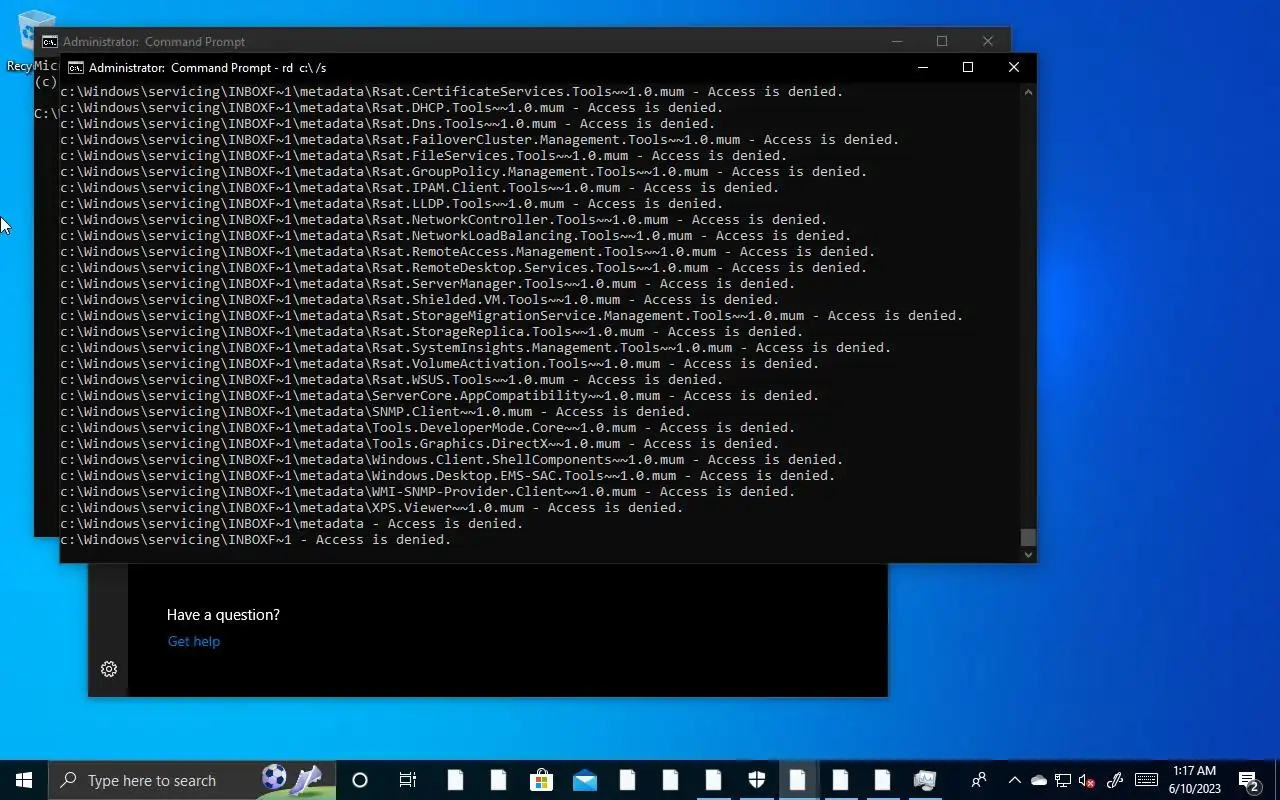Image resolution: width=1280 pixels, height=800 pixels.
Task: Click the WMI-SNMP-Provider.Client output line
Action: tap(427, 491)
